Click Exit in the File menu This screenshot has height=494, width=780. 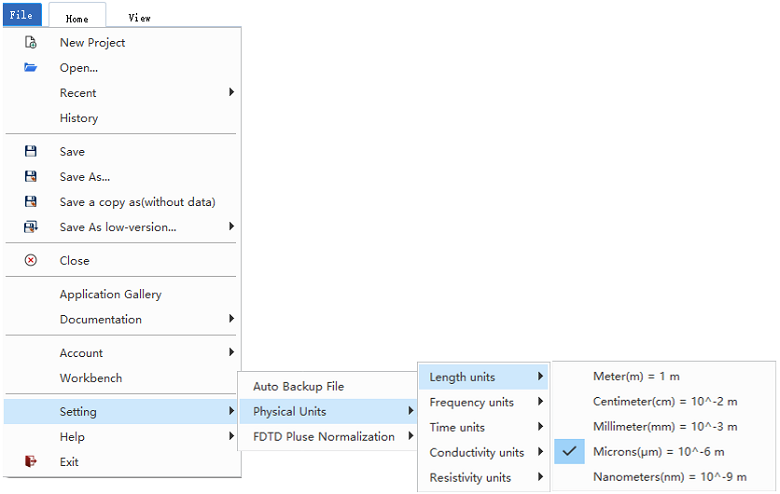pos(122,462)
